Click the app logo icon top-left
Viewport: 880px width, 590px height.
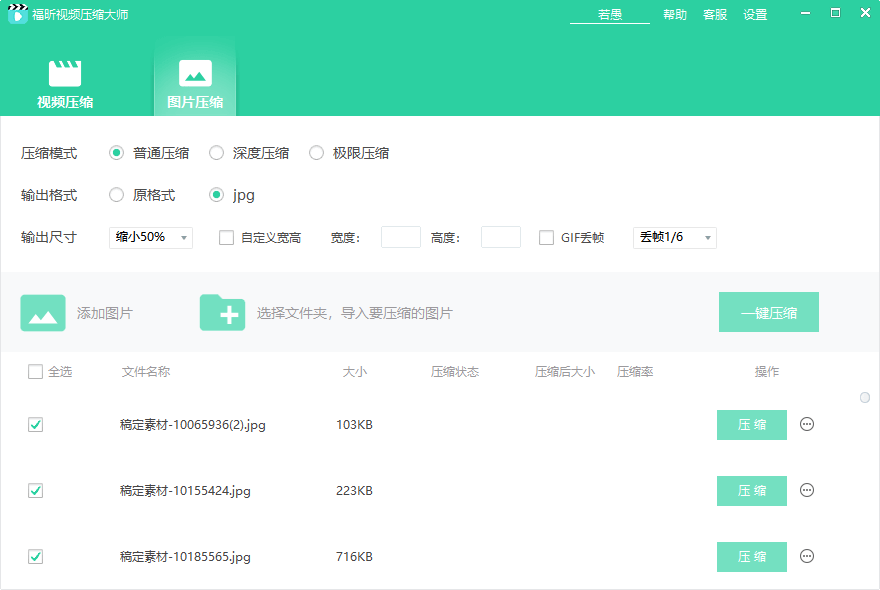click(17, 14)
